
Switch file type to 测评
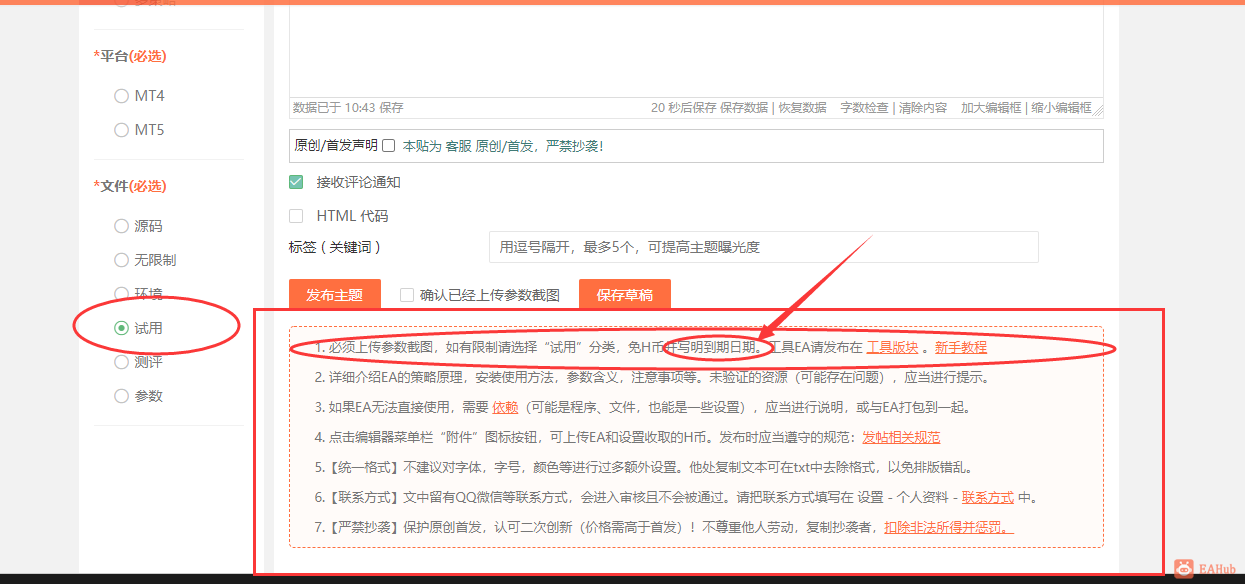pos(121,361)
